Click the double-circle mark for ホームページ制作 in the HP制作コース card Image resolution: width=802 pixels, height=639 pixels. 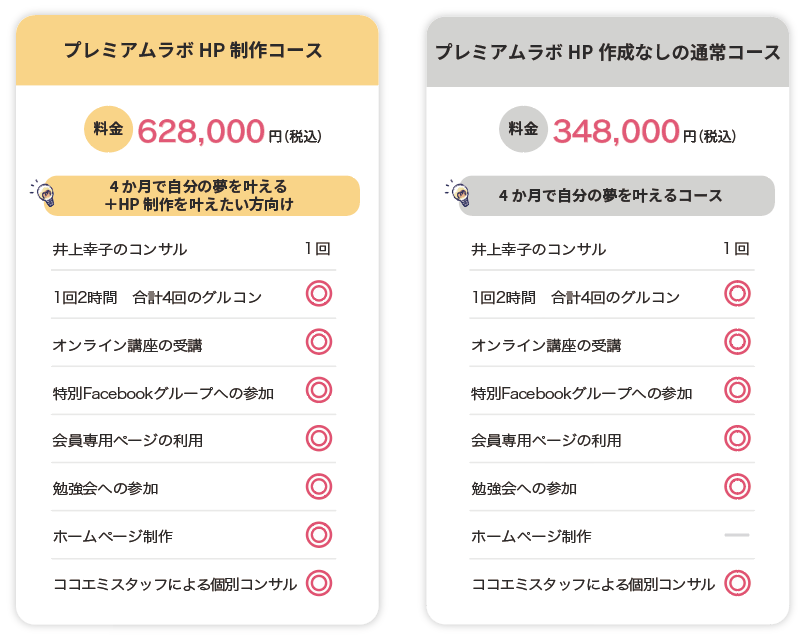(319, 535)
